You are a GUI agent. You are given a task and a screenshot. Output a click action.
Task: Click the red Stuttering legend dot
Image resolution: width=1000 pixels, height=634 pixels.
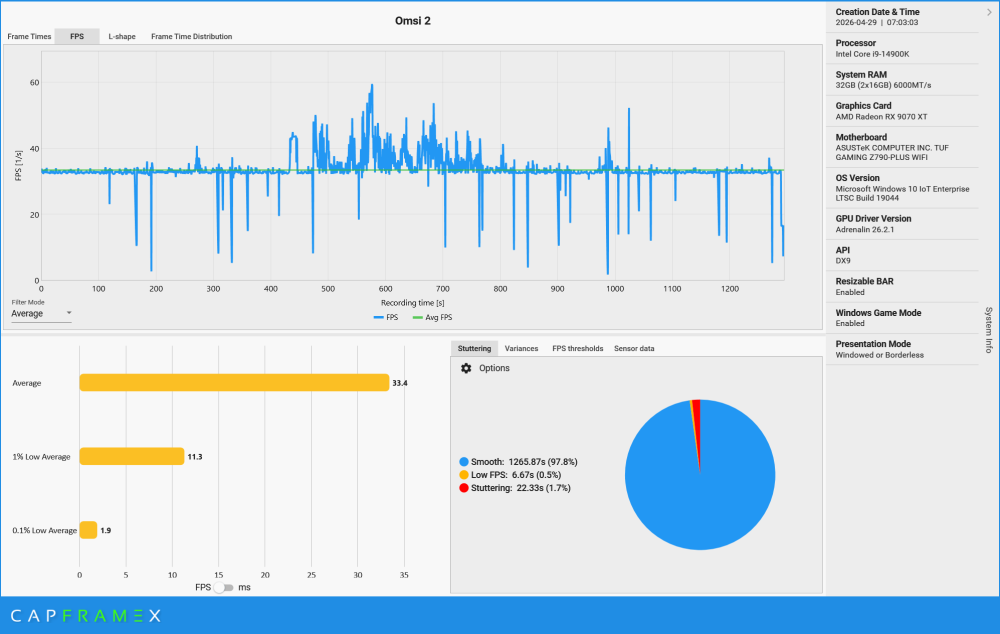[x=464, y=488]
